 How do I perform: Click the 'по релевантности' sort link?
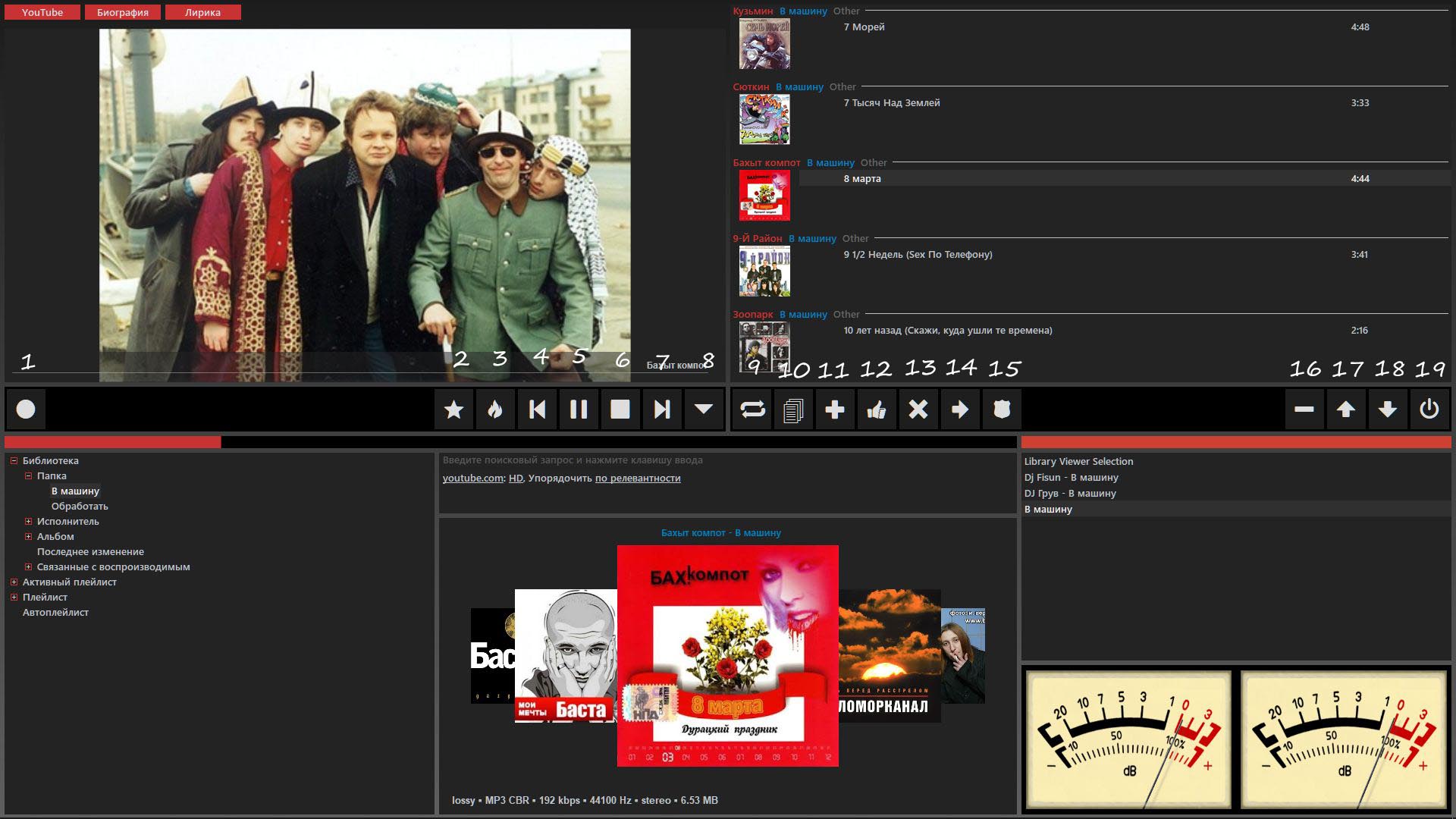[638, 479]
